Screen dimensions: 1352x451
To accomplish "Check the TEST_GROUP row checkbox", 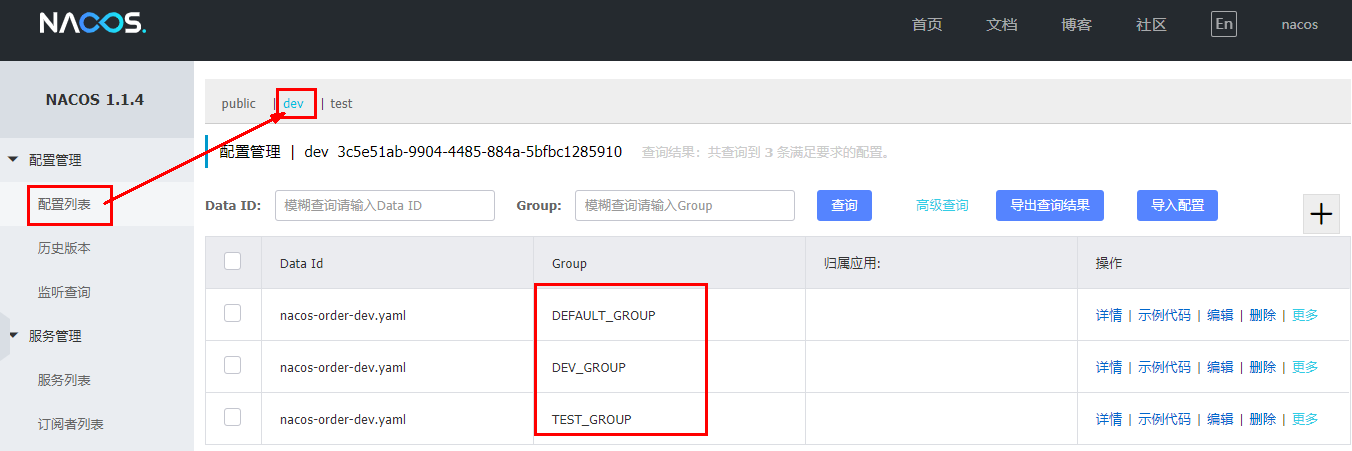I will tap(233, 417).
